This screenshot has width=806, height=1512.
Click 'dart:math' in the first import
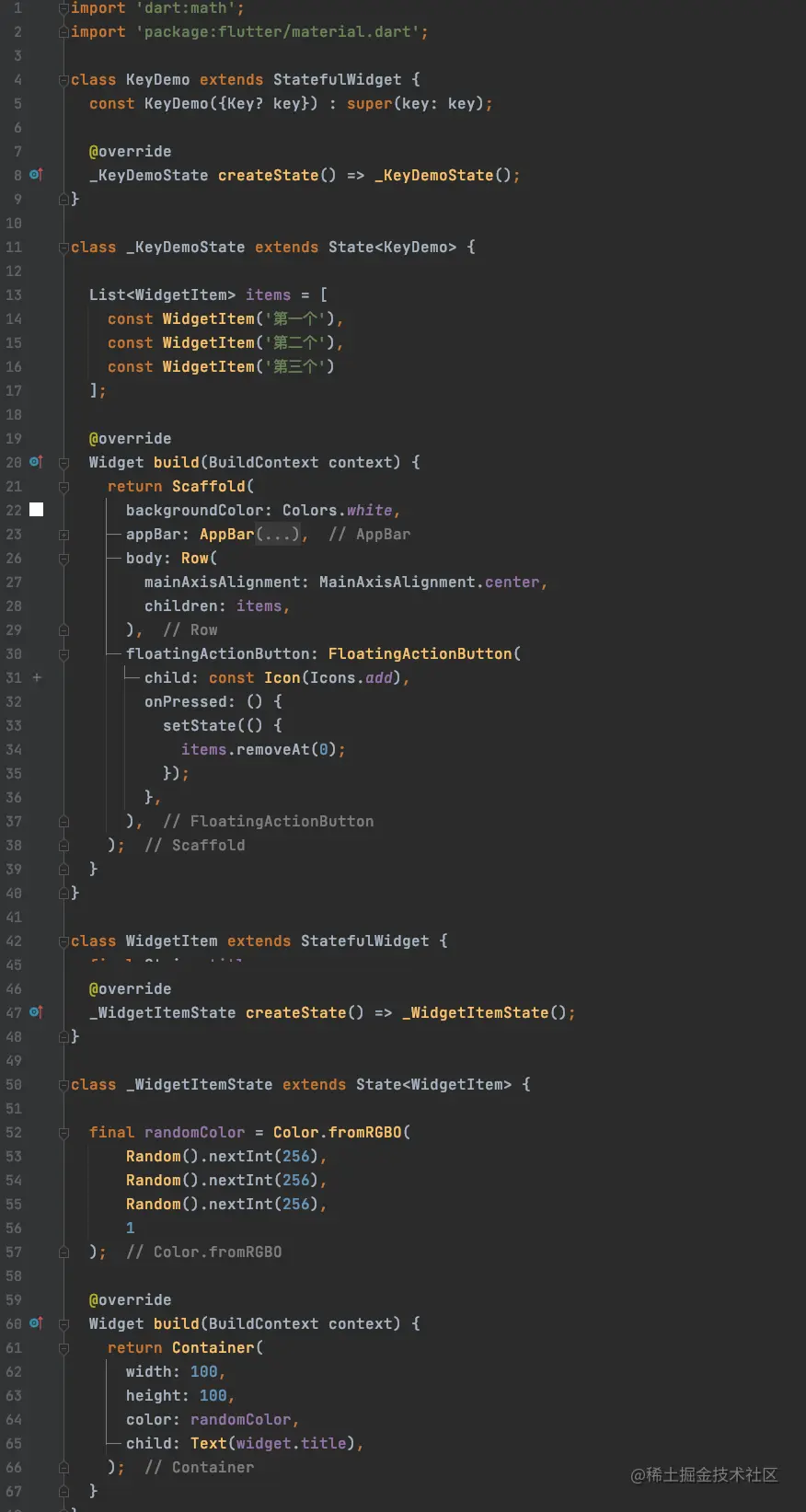click(x=185, y=8)
